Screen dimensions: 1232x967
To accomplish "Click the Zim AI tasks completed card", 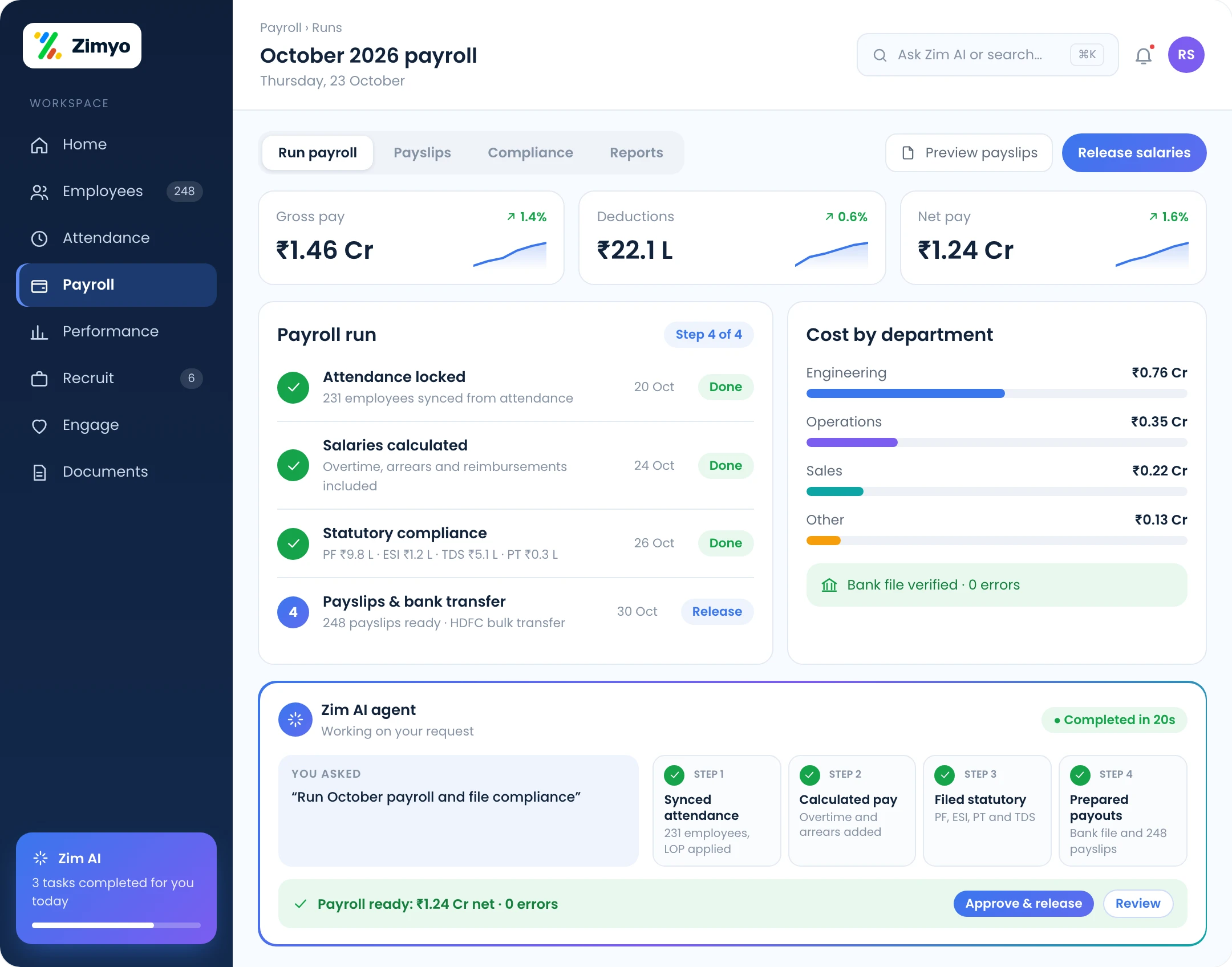I will [x=116, y=888].
